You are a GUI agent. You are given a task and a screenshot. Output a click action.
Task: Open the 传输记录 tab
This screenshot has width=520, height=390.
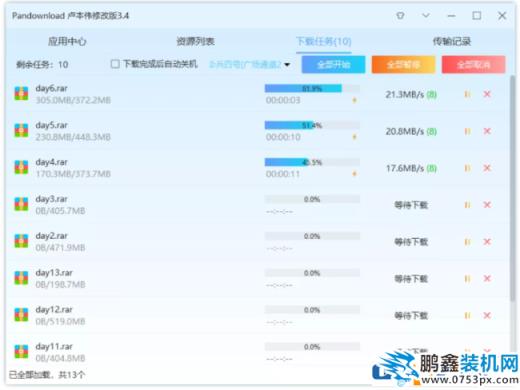(x=452, y=41)
